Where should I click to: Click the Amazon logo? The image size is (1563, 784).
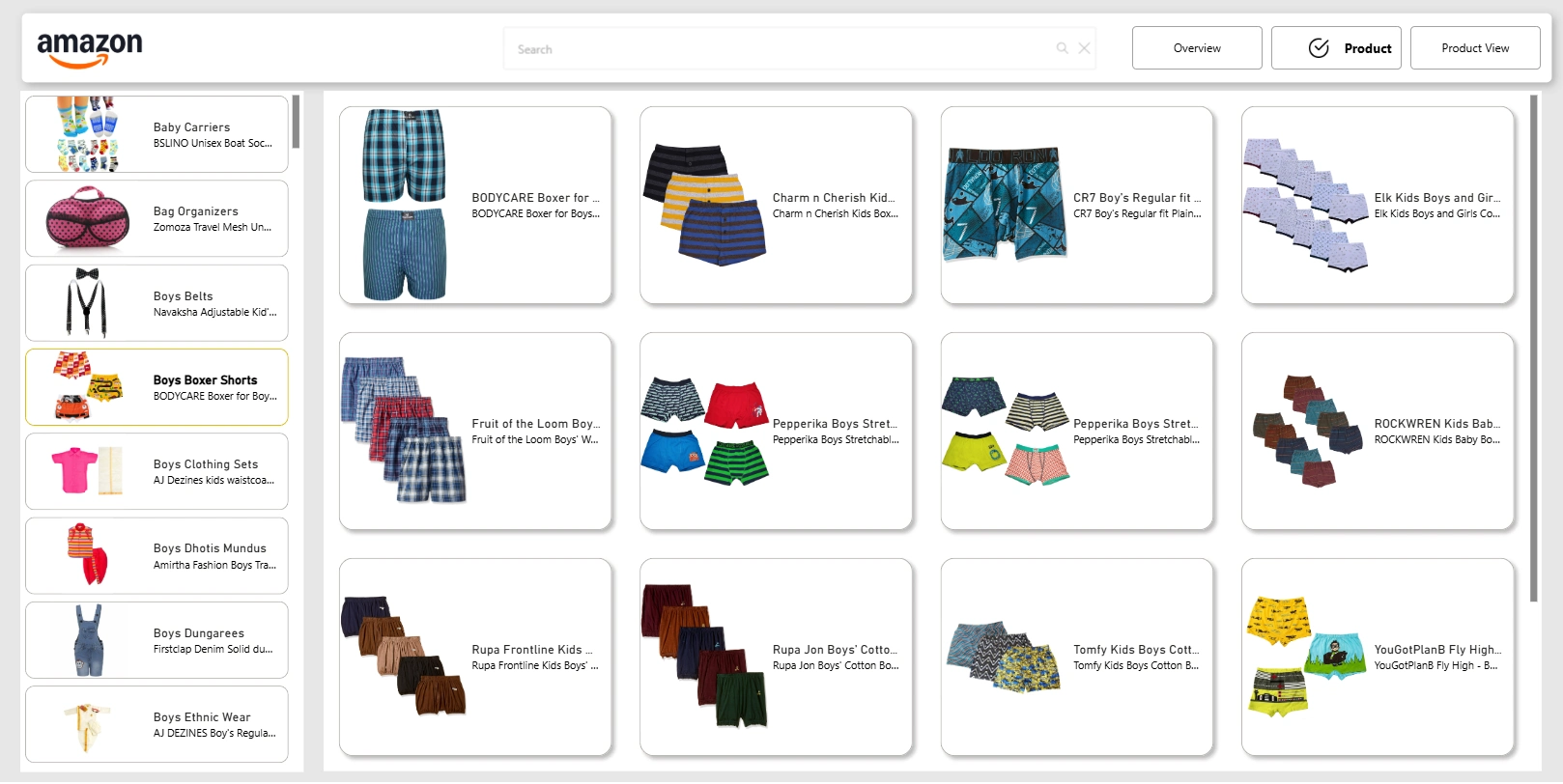89,49
